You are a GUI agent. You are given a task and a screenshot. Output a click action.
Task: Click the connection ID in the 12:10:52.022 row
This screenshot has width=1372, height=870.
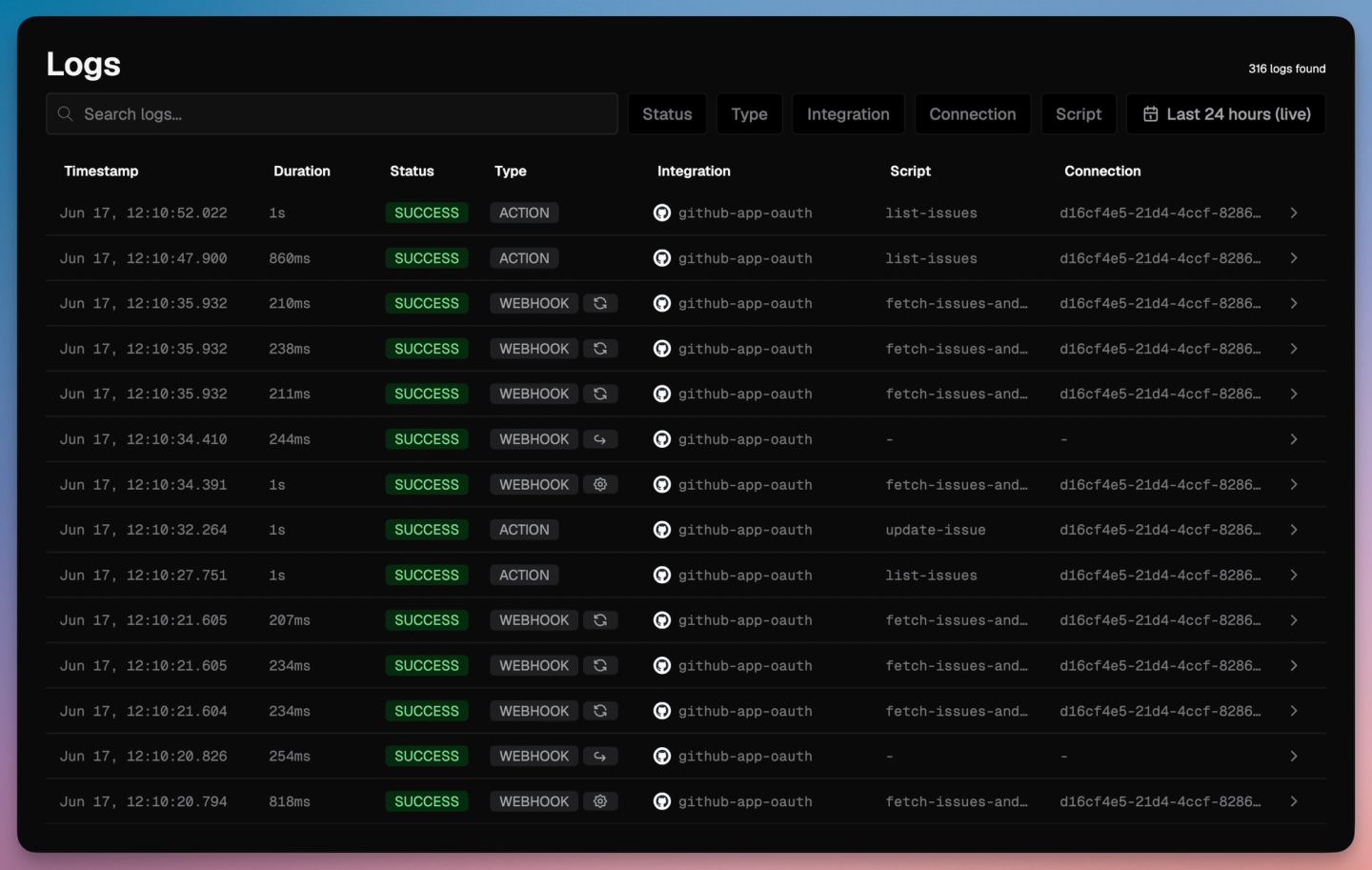[x=1160, y=212]
